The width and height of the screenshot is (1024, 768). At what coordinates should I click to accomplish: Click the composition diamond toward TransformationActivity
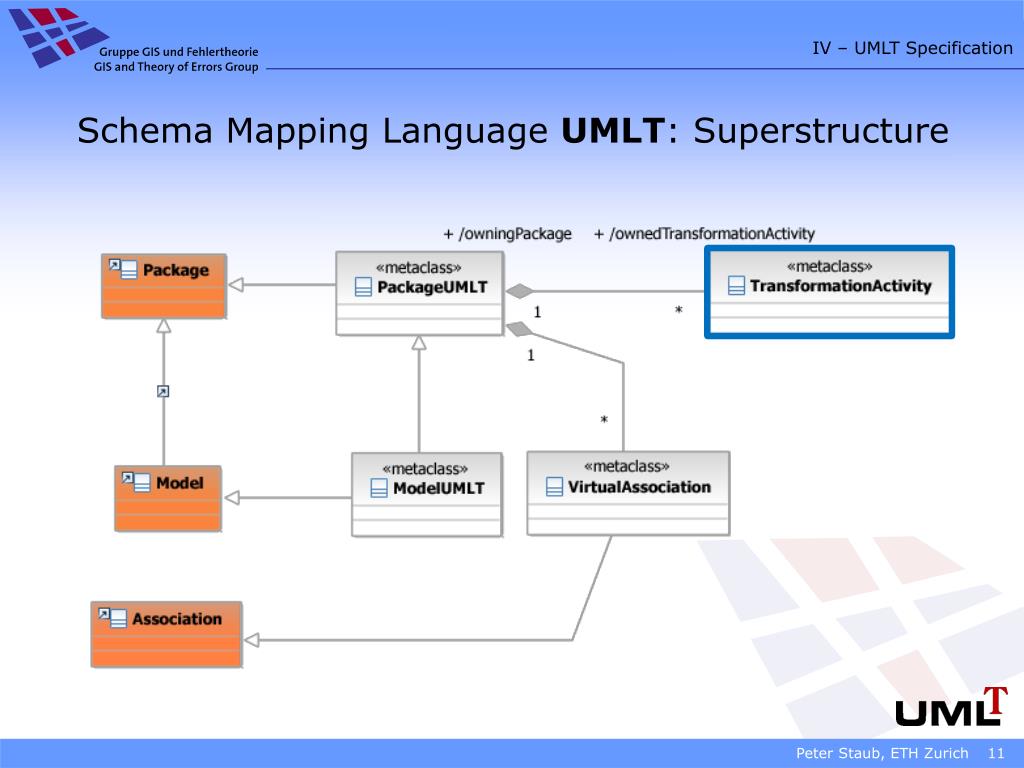click(x=520, y=291)
